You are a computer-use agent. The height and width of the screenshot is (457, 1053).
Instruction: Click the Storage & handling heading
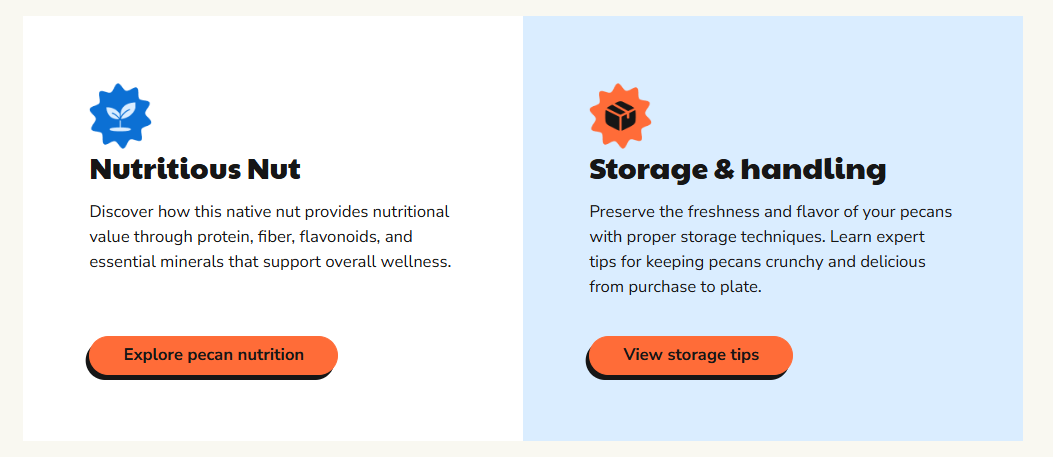click(738, 170)
